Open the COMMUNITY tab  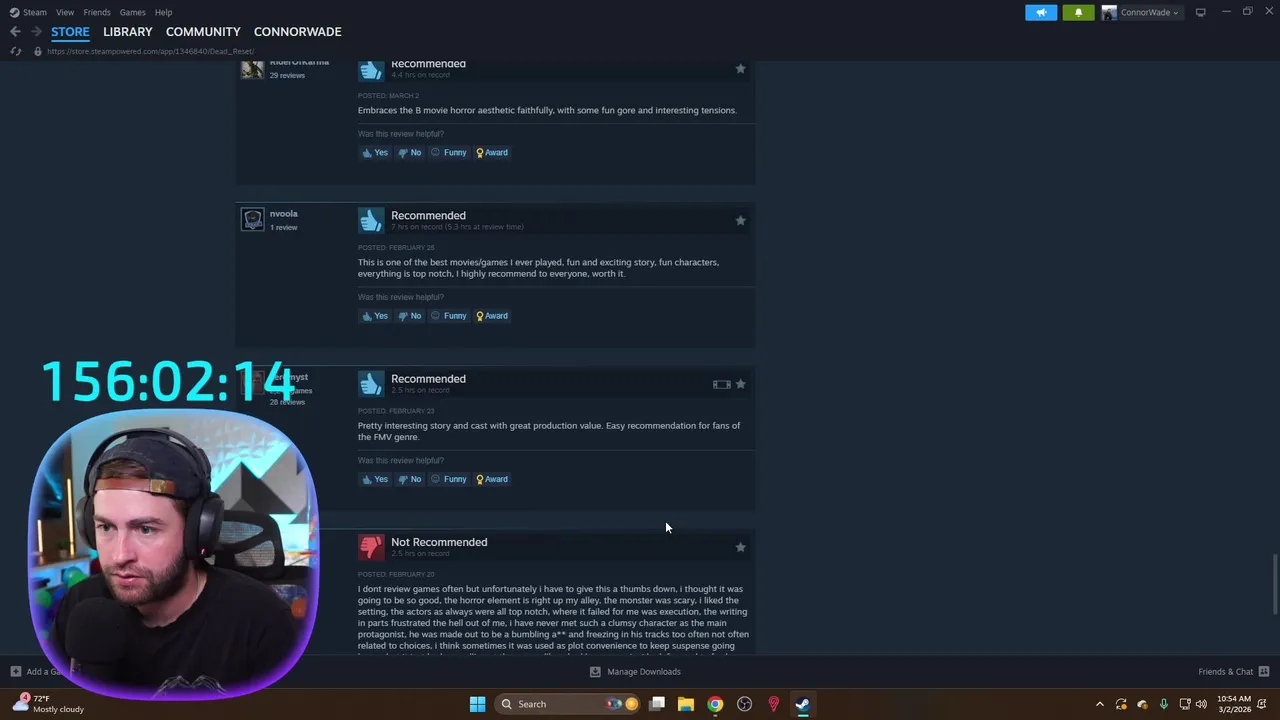tap(203, 32)
